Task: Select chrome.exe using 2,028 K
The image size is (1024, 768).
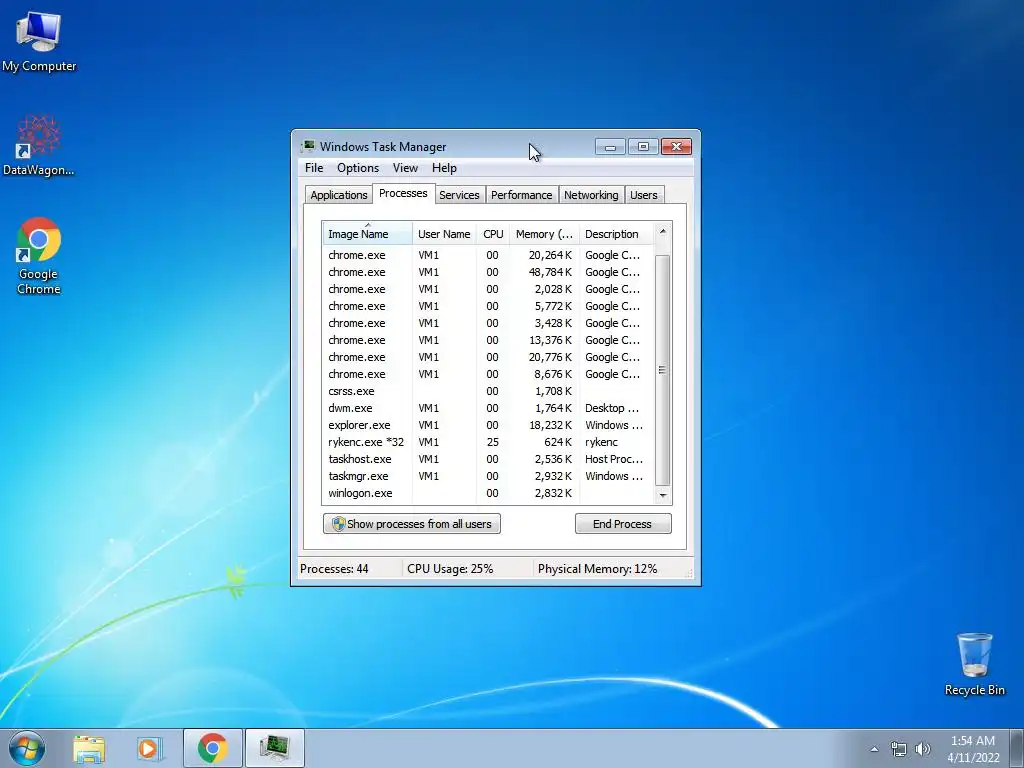Action: click(488, 289)
